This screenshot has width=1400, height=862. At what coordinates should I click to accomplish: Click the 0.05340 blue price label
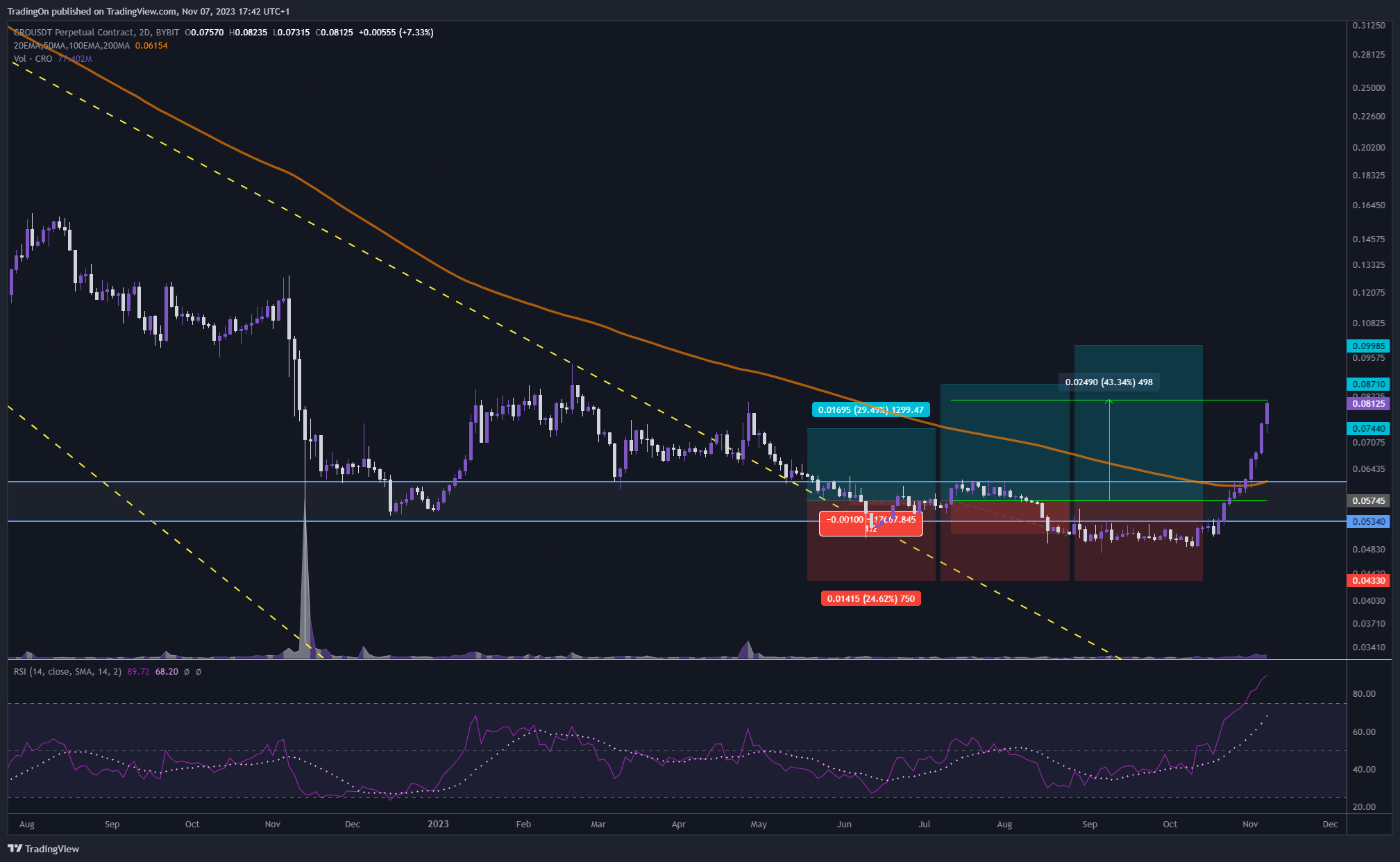1367,521
